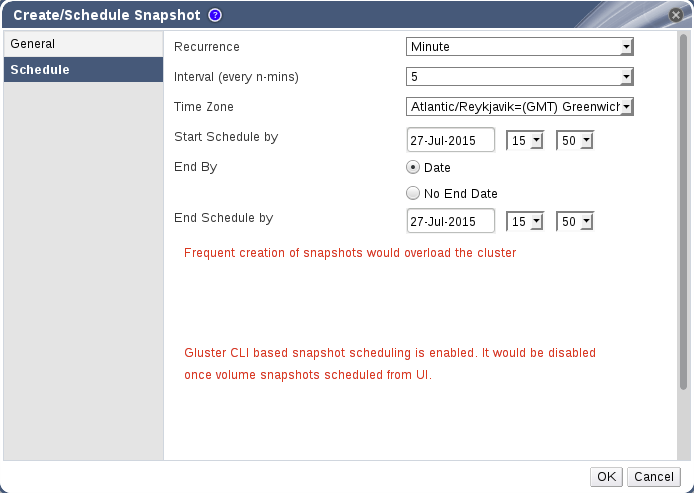Select the Date radio button
The height and width of the screenshot is (493, 694).
(412, 168)
